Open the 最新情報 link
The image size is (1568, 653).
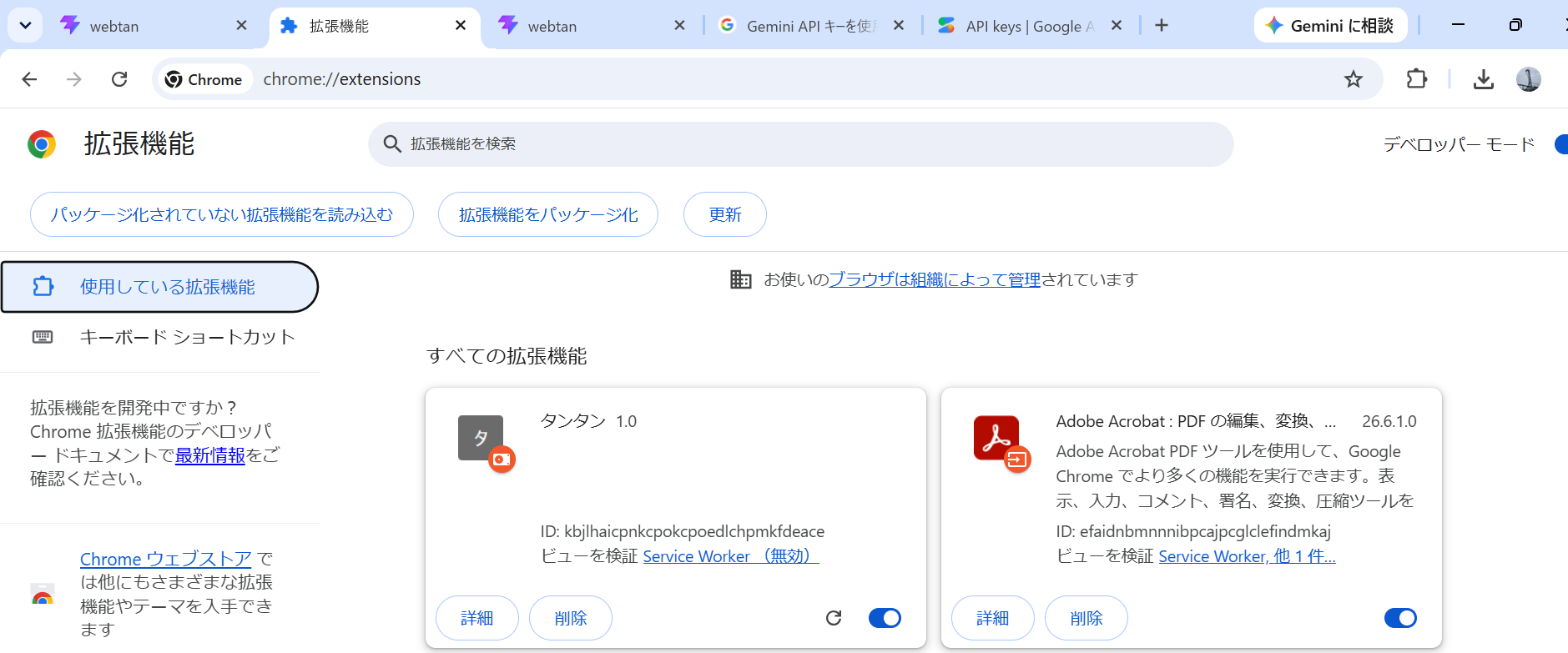point(210,455)
